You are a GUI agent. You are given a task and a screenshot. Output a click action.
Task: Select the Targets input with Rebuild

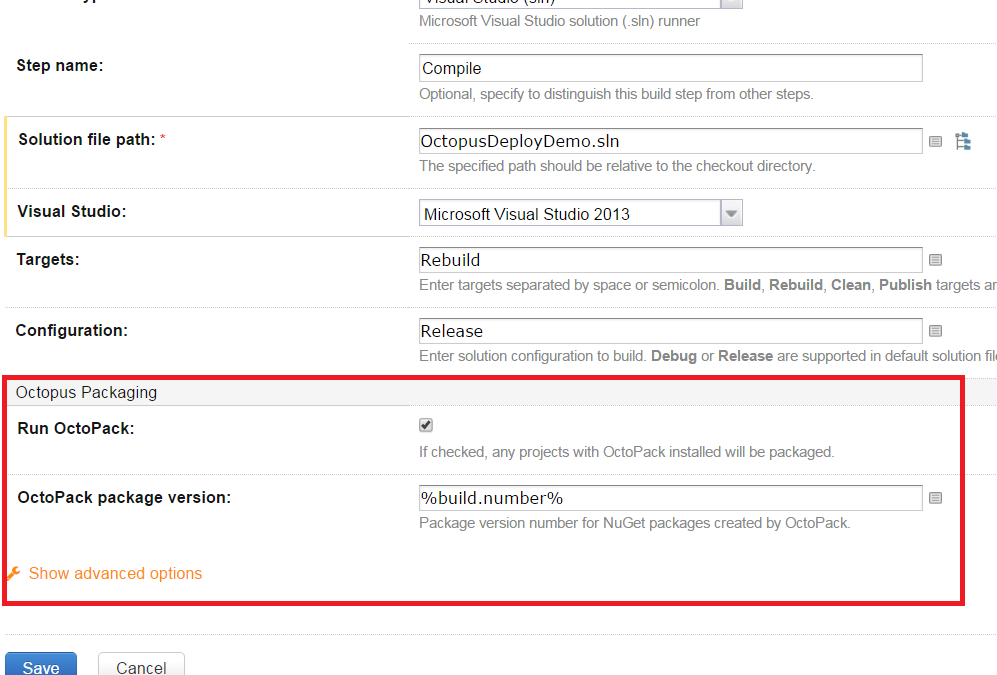coord(670,260)
